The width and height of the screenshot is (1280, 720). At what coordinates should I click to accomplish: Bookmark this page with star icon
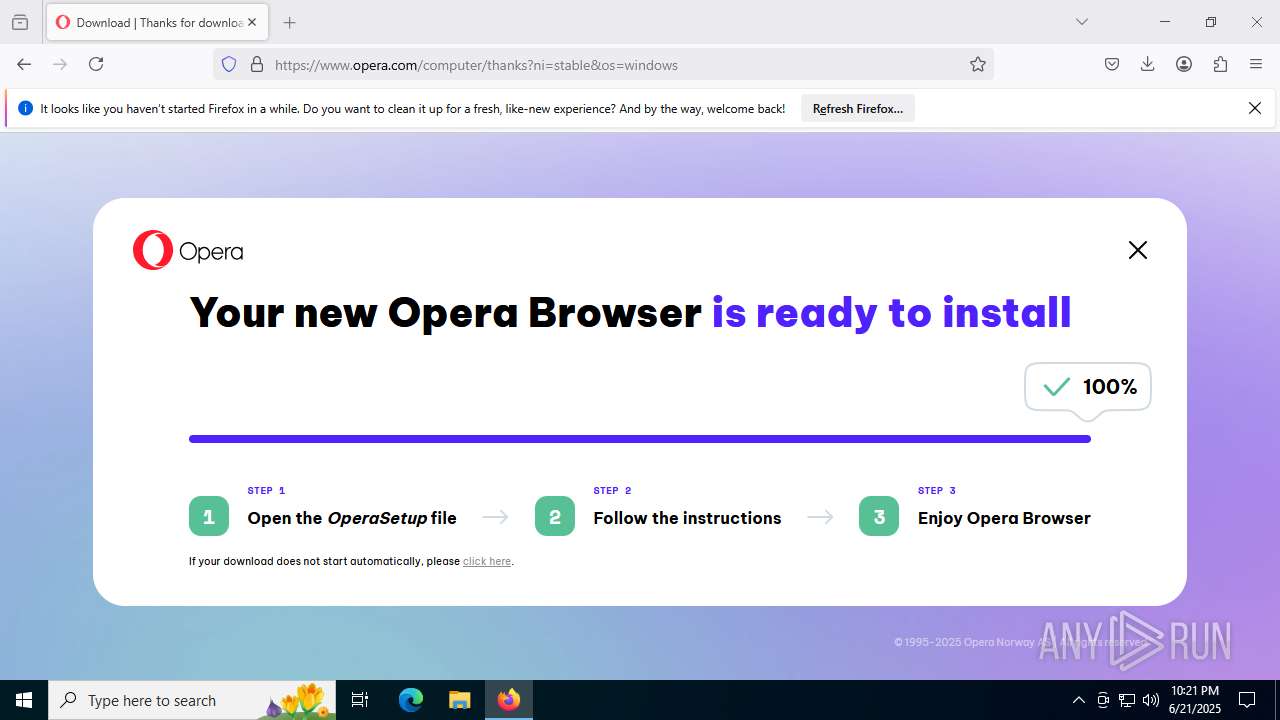[x=978, y=64]
